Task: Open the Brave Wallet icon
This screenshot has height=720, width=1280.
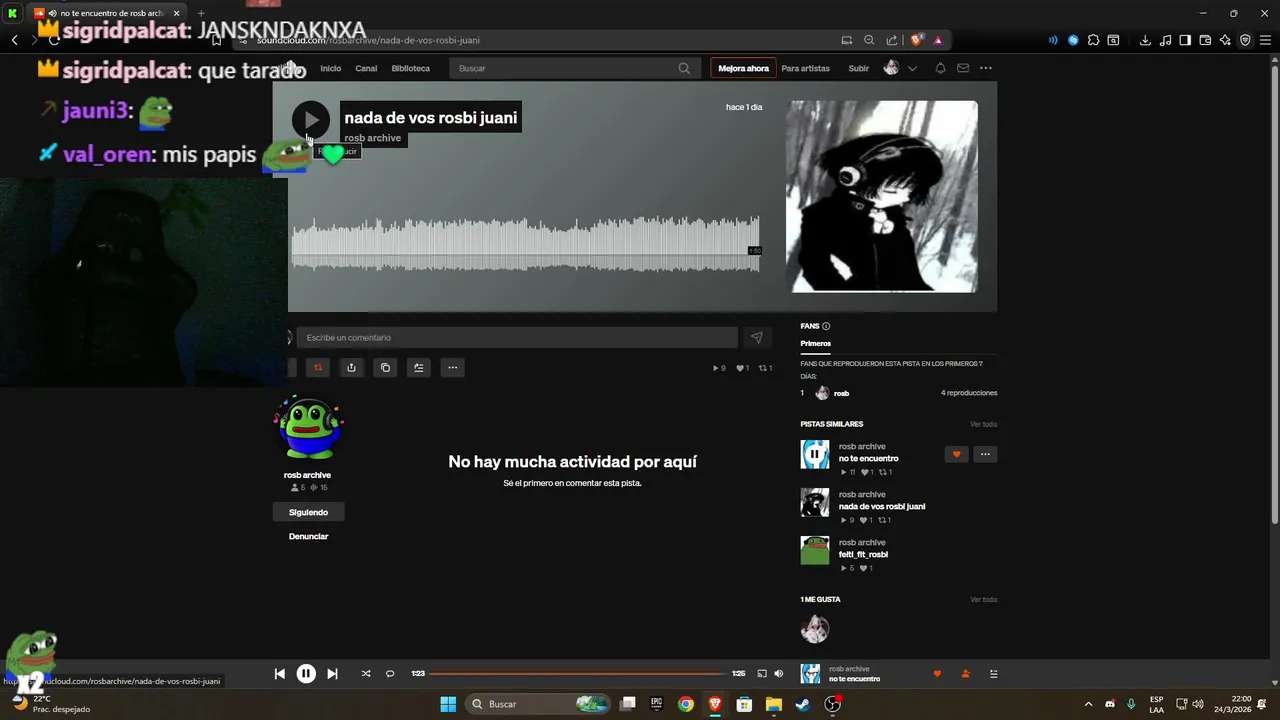Action: coord(1205,40)
